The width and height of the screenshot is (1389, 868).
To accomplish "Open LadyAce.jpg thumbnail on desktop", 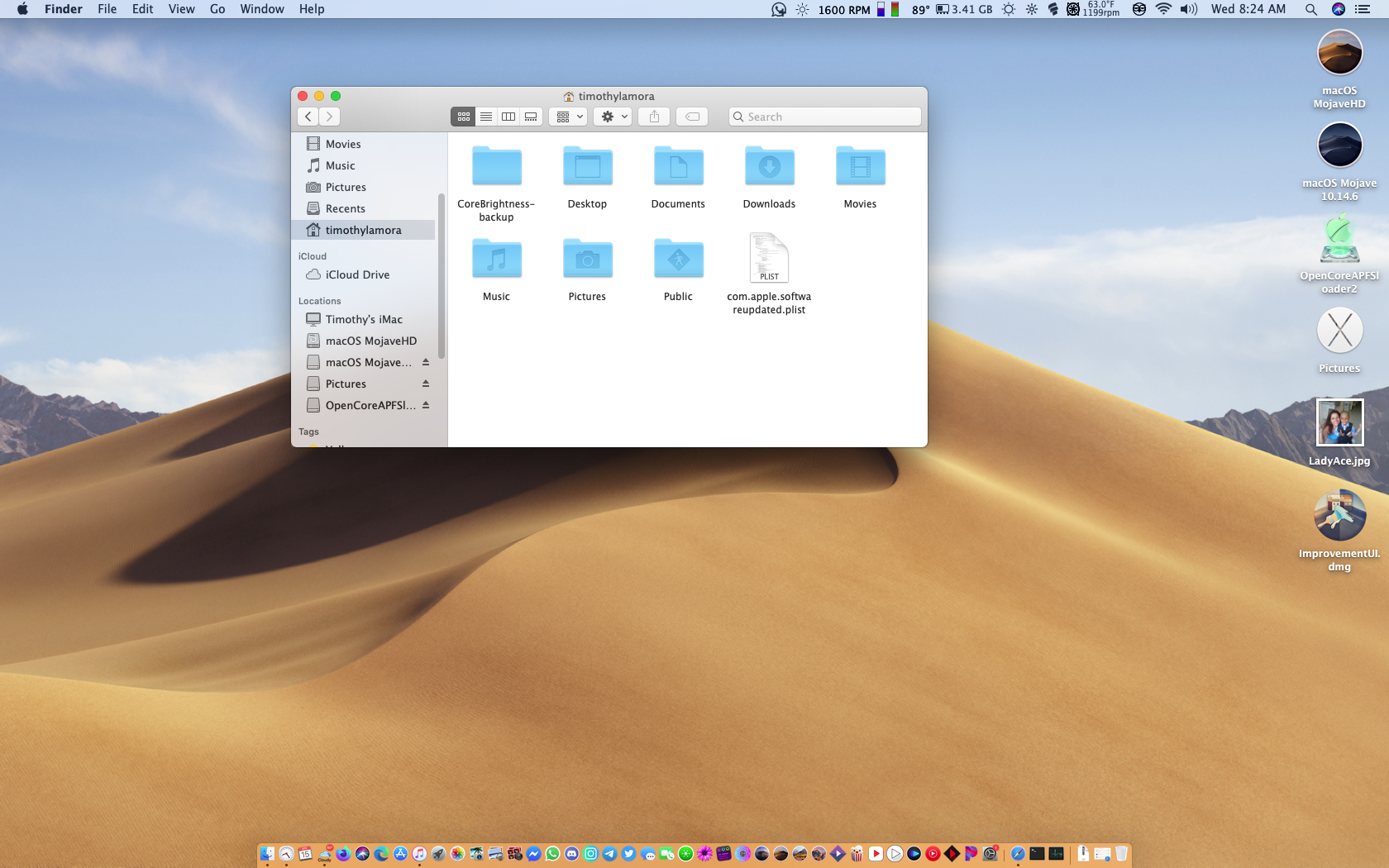I will [1339, 422].
